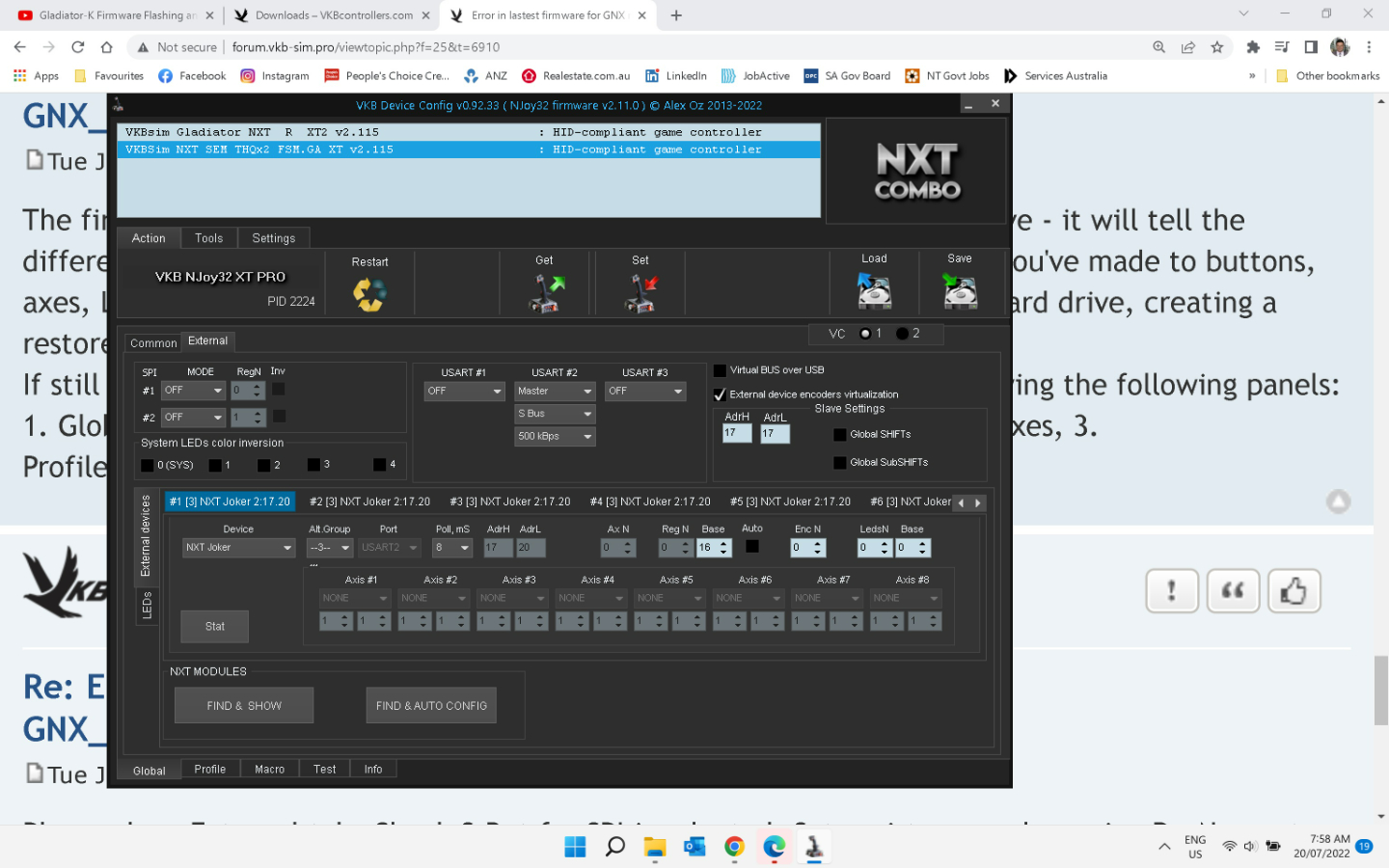Select VC radio button 1
1389x868 pixels.
(x=865, y=334)
